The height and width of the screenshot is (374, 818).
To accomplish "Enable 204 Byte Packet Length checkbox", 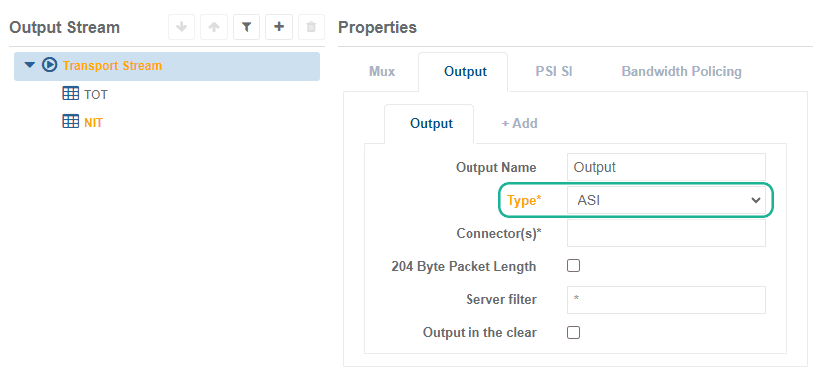I will coord(573,266).
